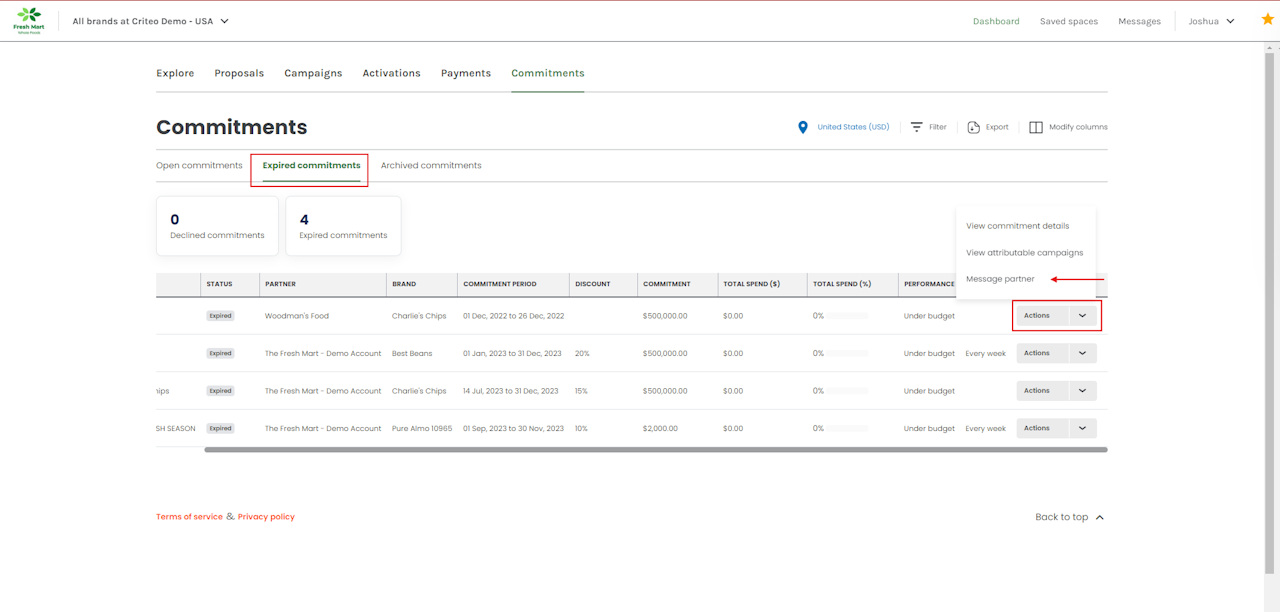The height and width of the screenshot is (612, 1280).
Task: Select View commitment details menu option
Action: (x=1017, y=226)
